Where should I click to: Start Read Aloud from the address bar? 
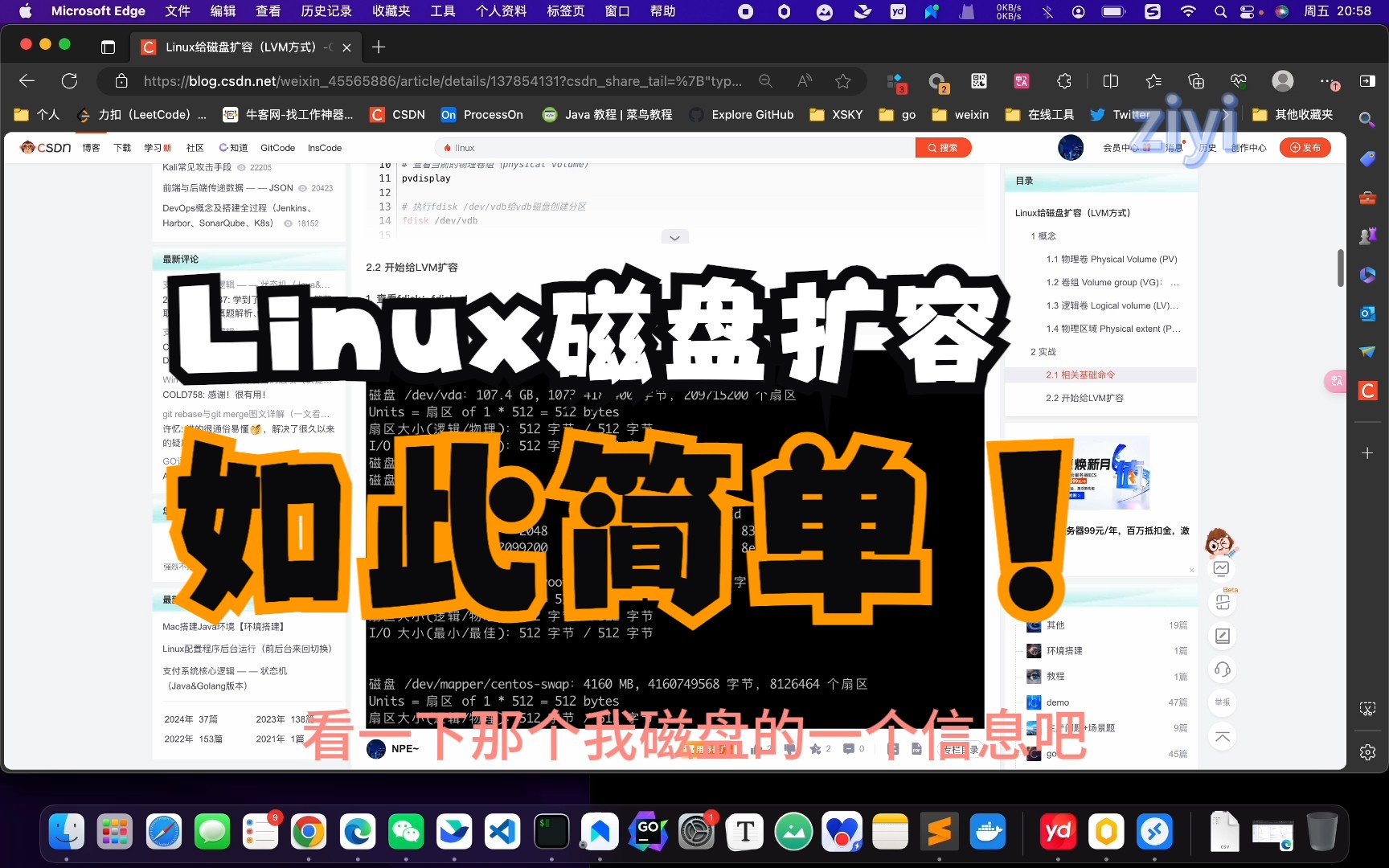pos(805,81)
